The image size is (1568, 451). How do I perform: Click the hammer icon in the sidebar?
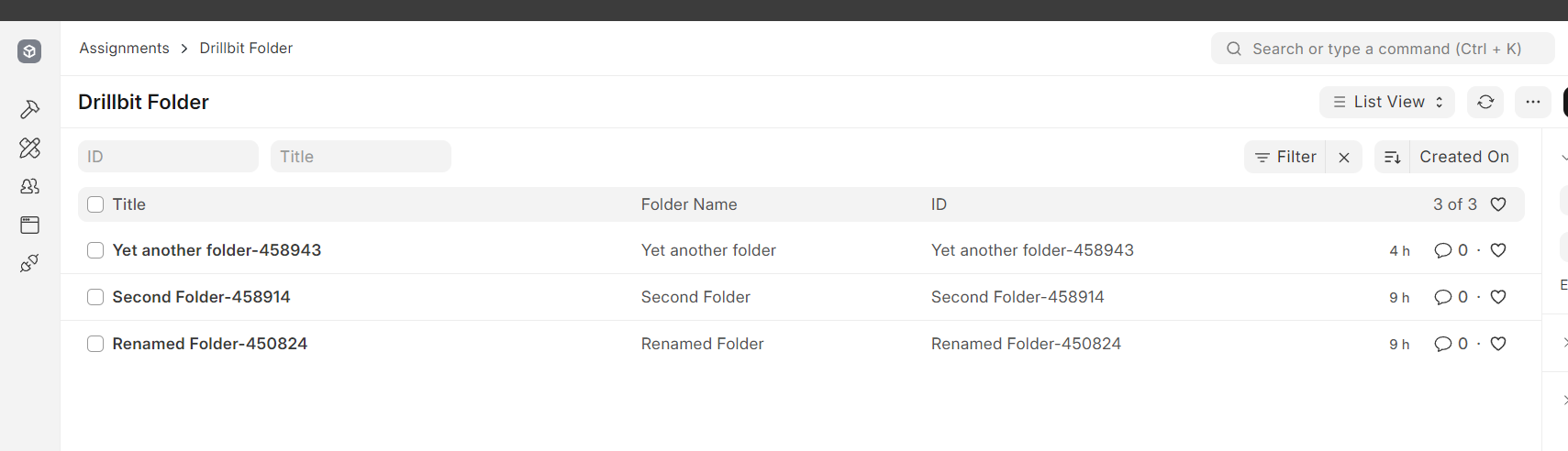(x=29, y=110)
